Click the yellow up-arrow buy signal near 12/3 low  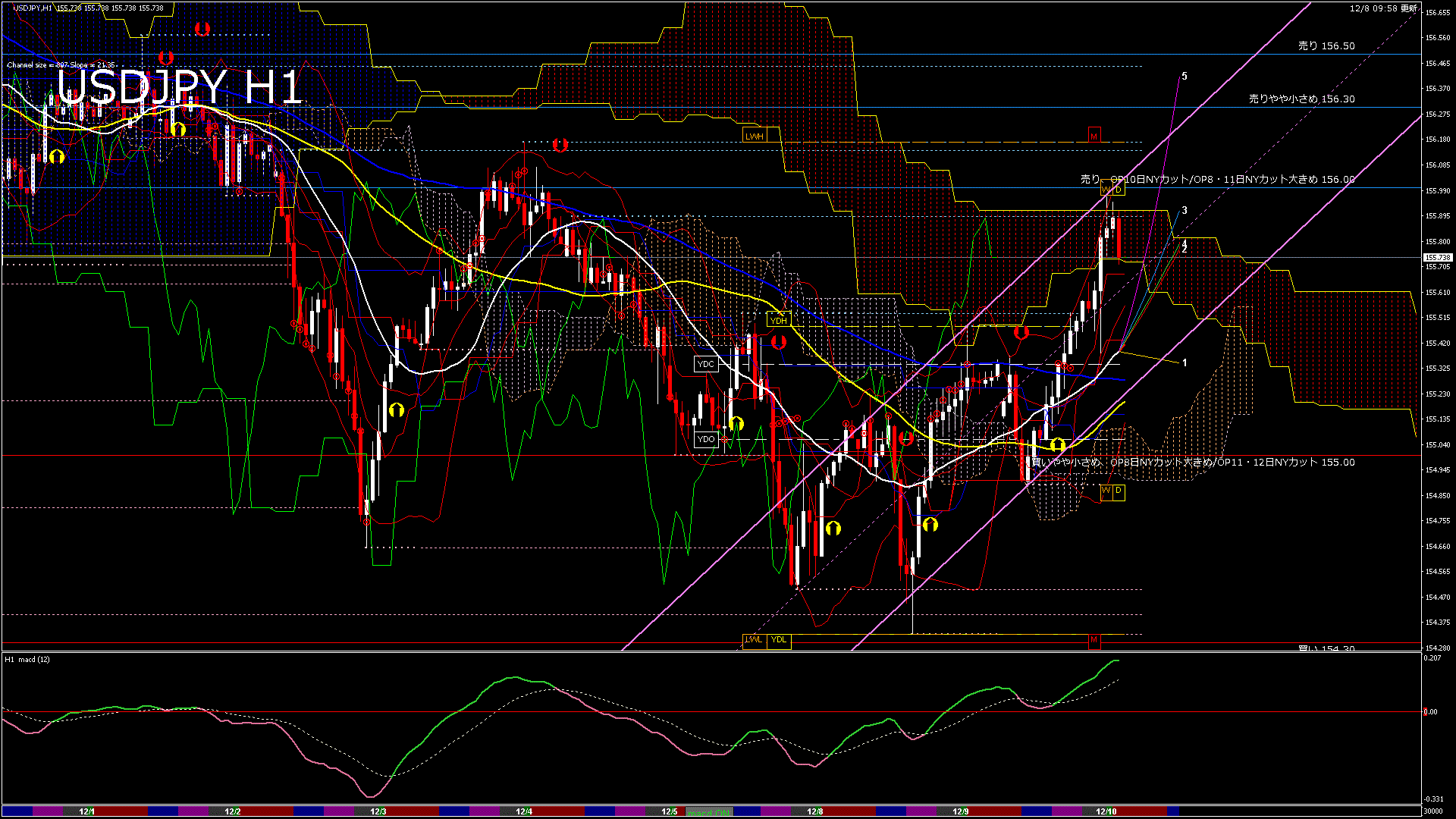[396, 410]
